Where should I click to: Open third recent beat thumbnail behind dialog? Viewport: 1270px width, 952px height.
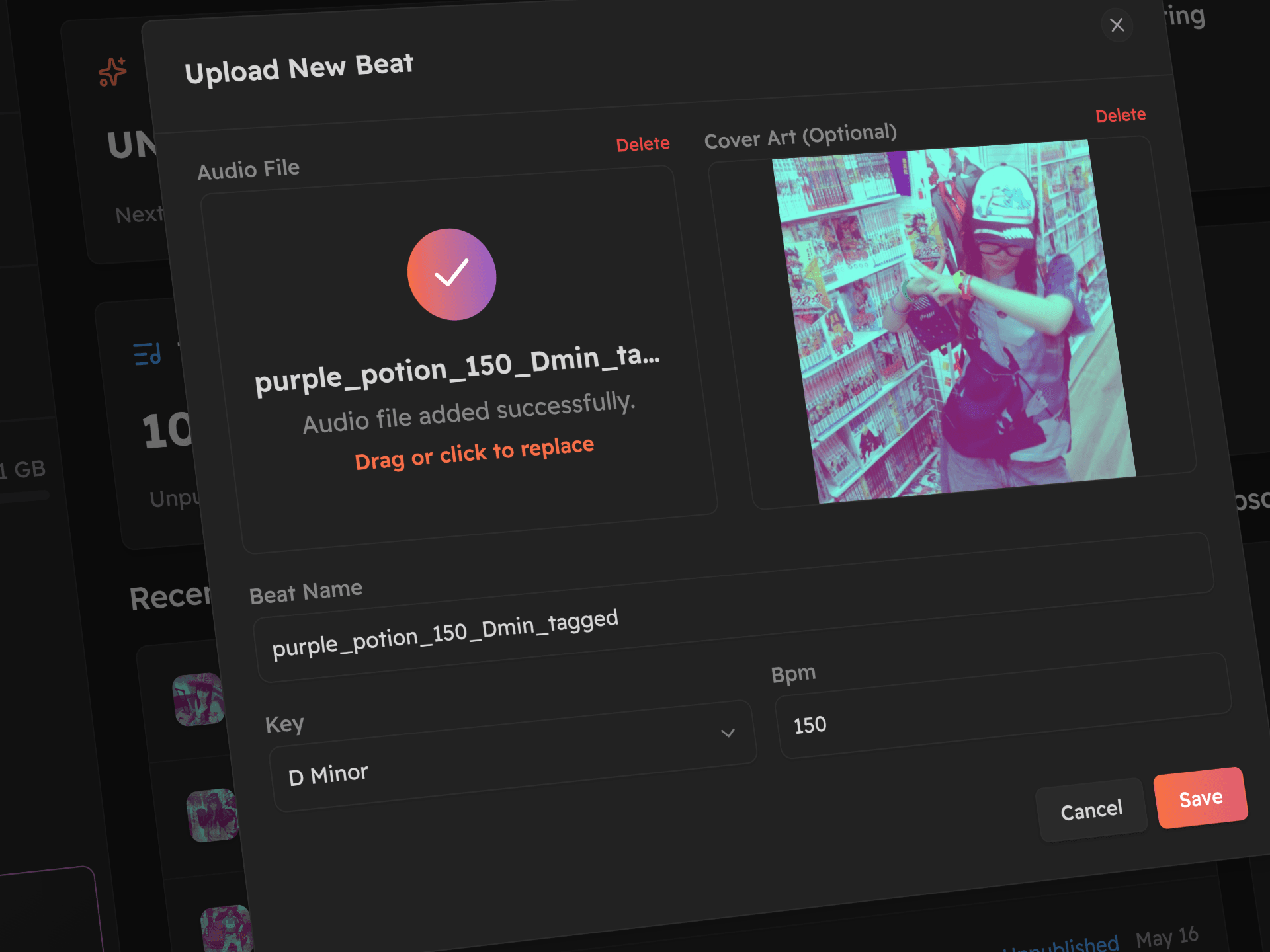(227, 929)
